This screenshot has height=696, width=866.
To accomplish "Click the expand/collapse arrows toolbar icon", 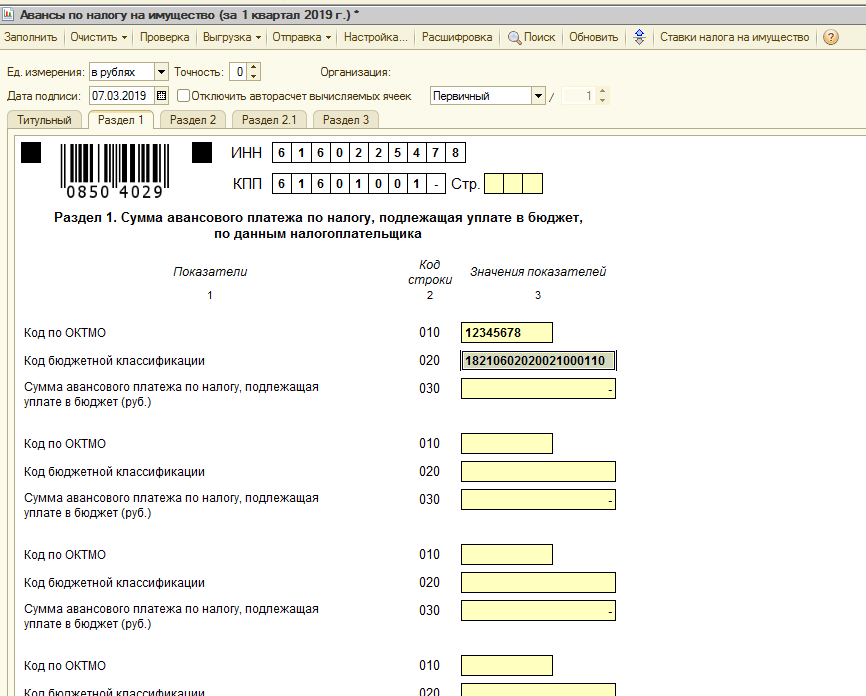I will coord(640,38).
